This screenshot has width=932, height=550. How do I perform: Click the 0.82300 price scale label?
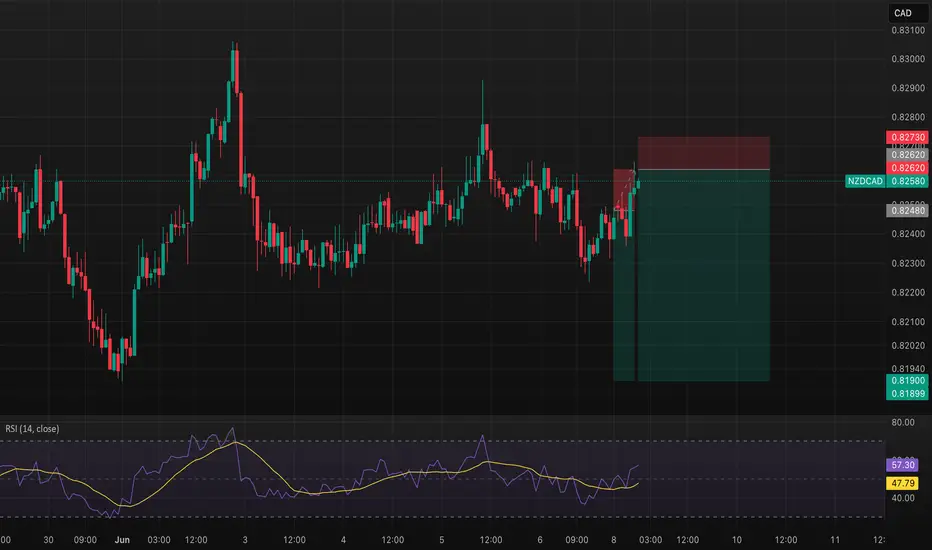click(908, 263)
